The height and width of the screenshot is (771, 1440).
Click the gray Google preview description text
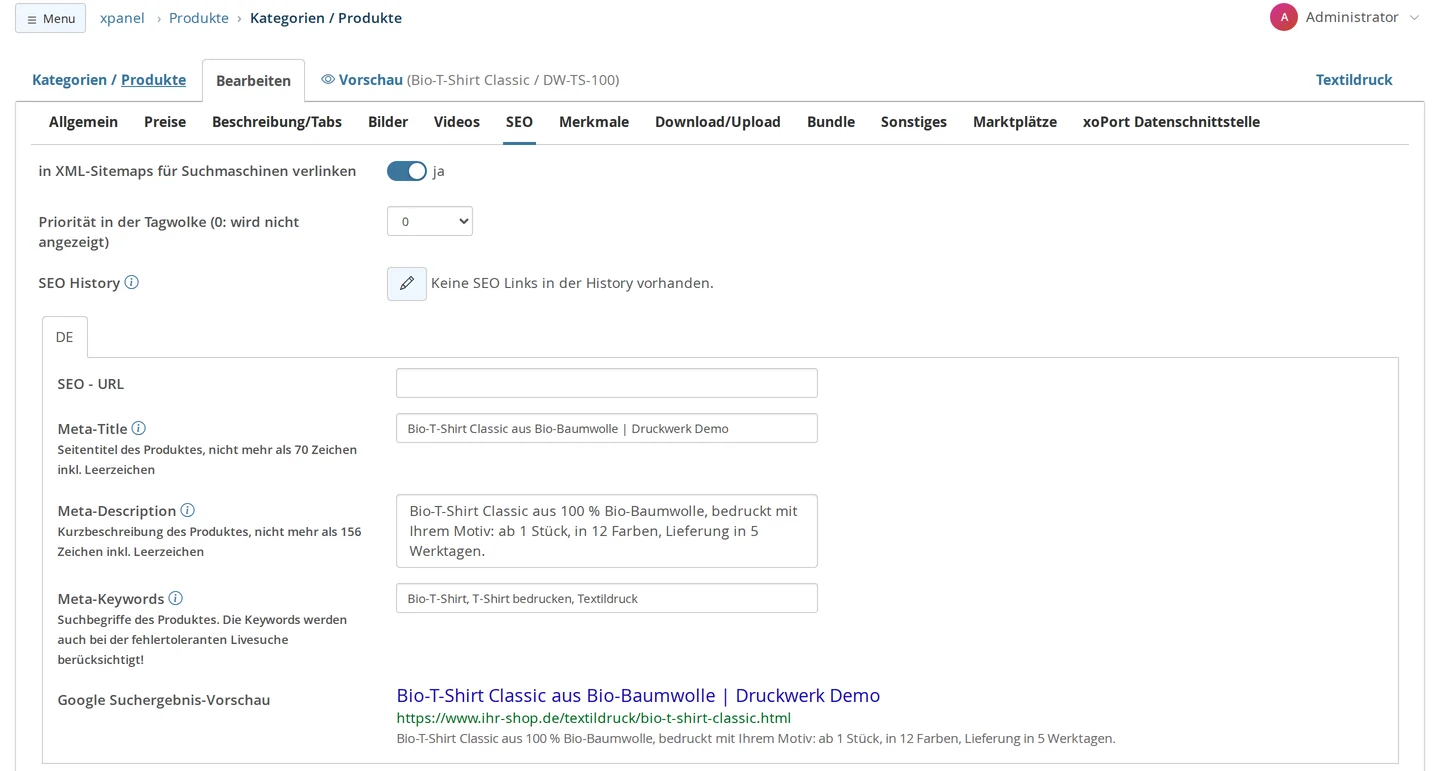pyautogui.click(x=756, y=739)
